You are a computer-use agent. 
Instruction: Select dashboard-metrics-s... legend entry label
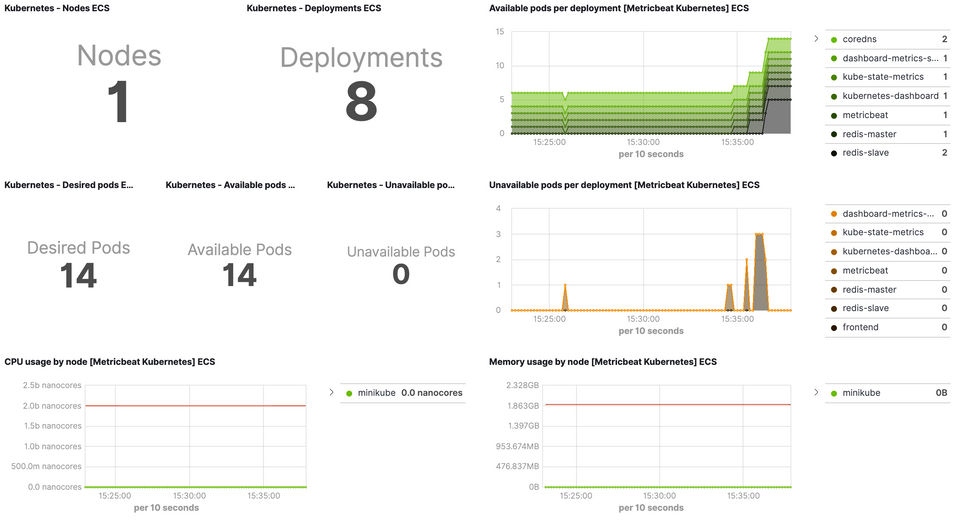(890, 58)
